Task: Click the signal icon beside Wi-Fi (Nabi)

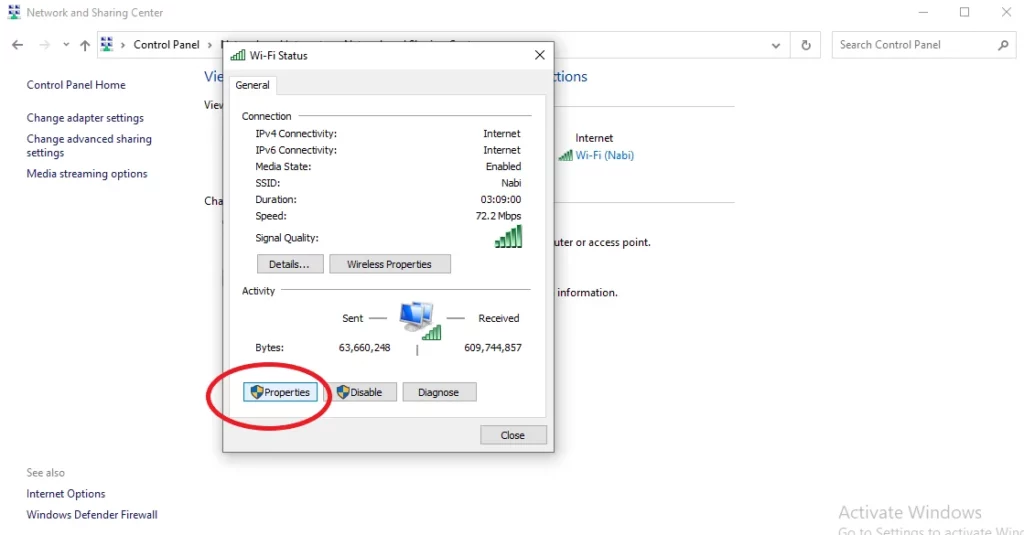Action: point(566,155)
